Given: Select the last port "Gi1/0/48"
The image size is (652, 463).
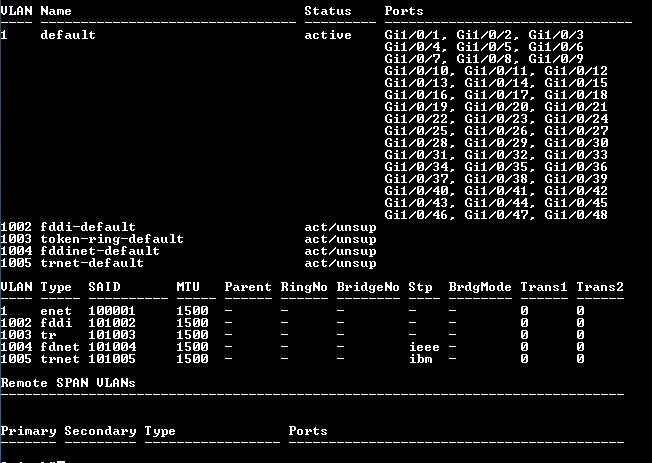Looking at the screenshot, I should 576,215.
